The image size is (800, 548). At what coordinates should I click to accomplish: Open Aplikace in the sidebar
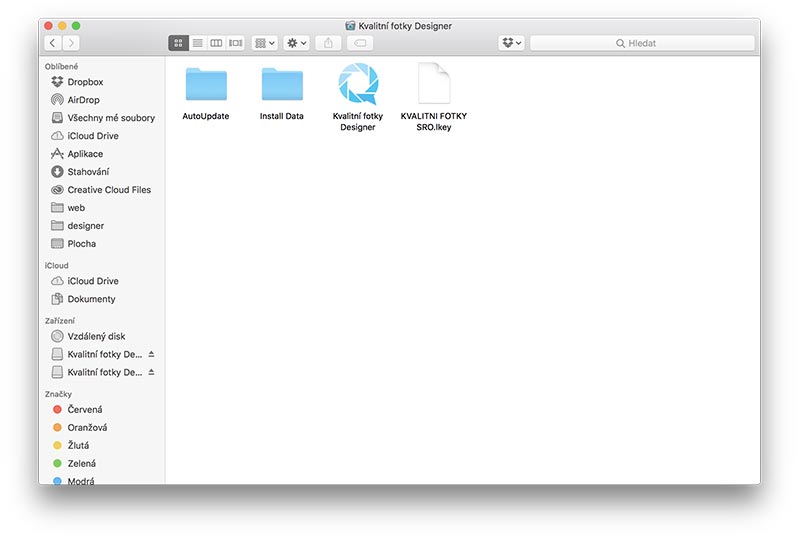tap(85, 154)
